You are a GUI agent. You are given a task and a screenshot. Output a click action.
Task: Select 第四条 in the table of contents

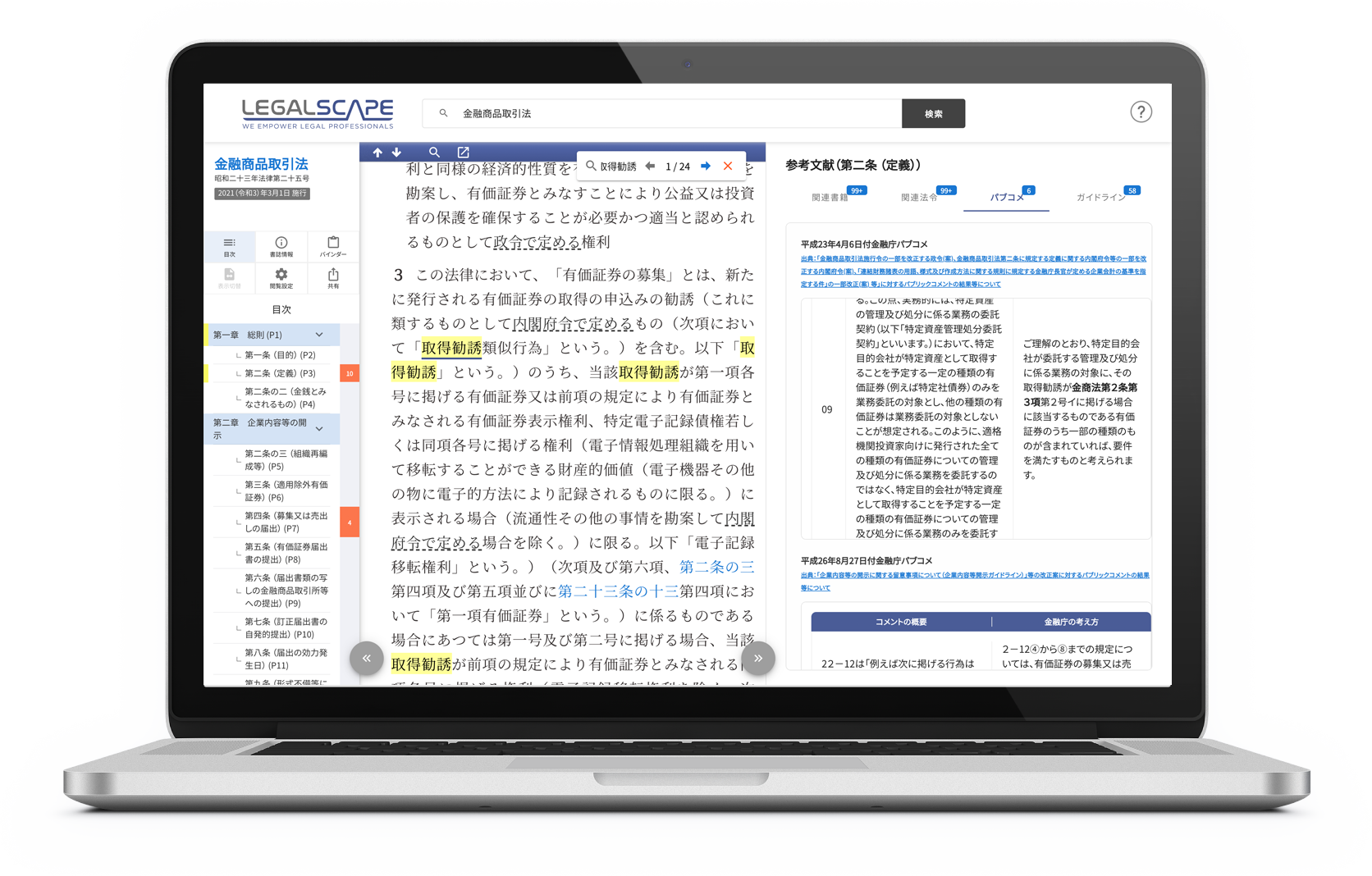[285, 522]
